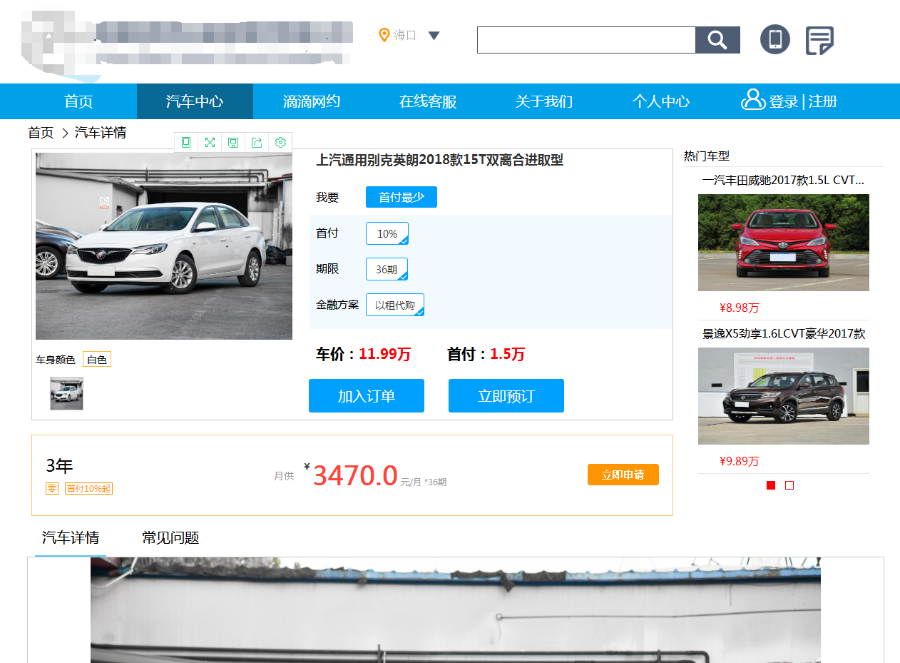This screenshot has width=900, height=663.
Task: Click the ¥8.98万 price text
Action: tap(739, 308)
